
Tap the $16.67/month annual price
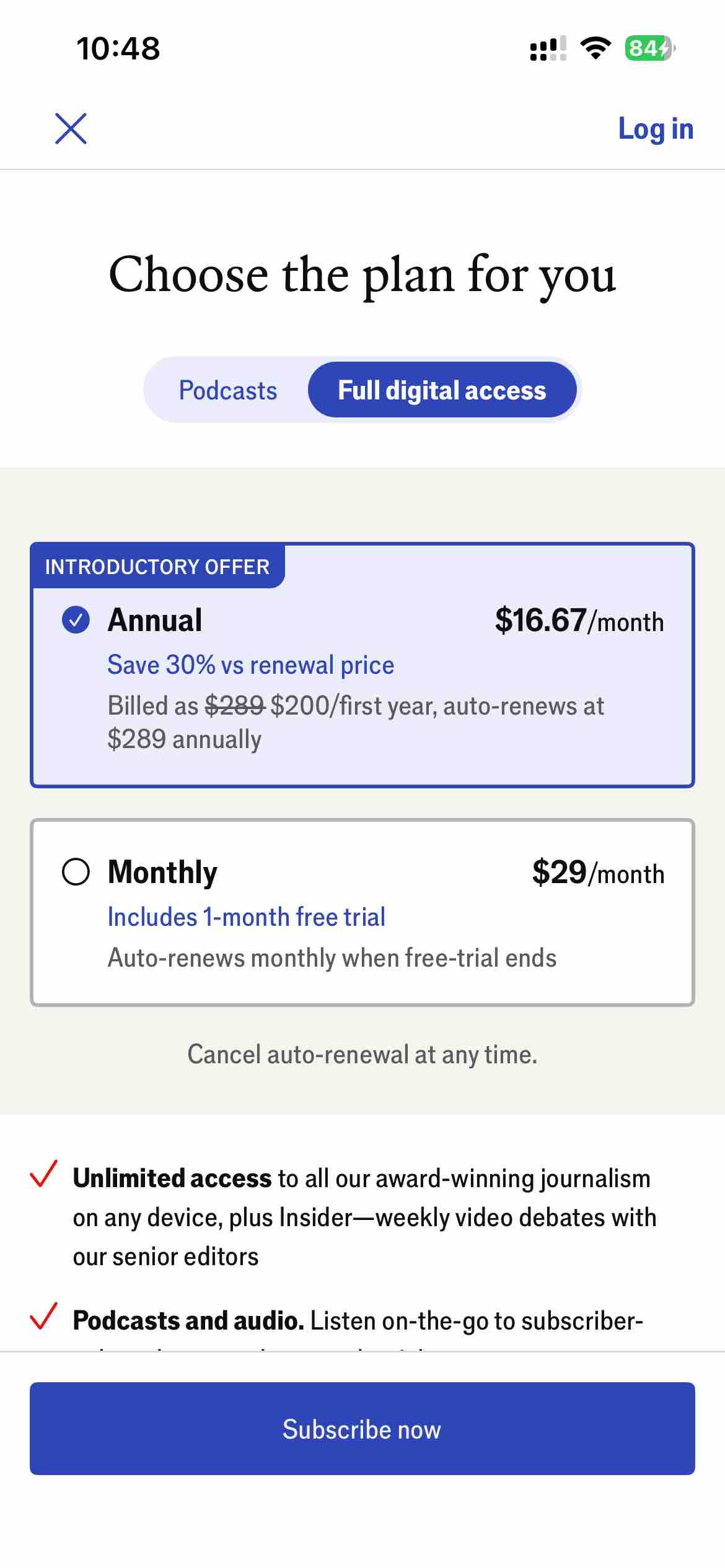(579, 621)
